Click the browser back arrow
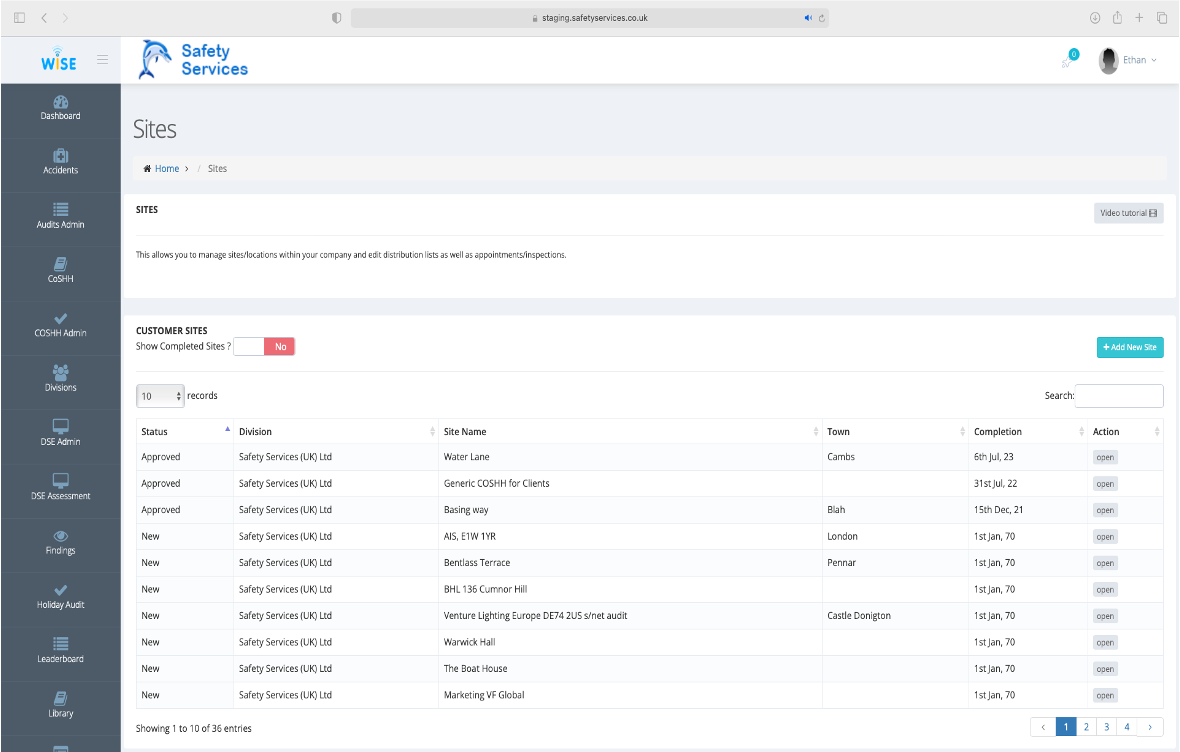 click(x=44, y=18)
